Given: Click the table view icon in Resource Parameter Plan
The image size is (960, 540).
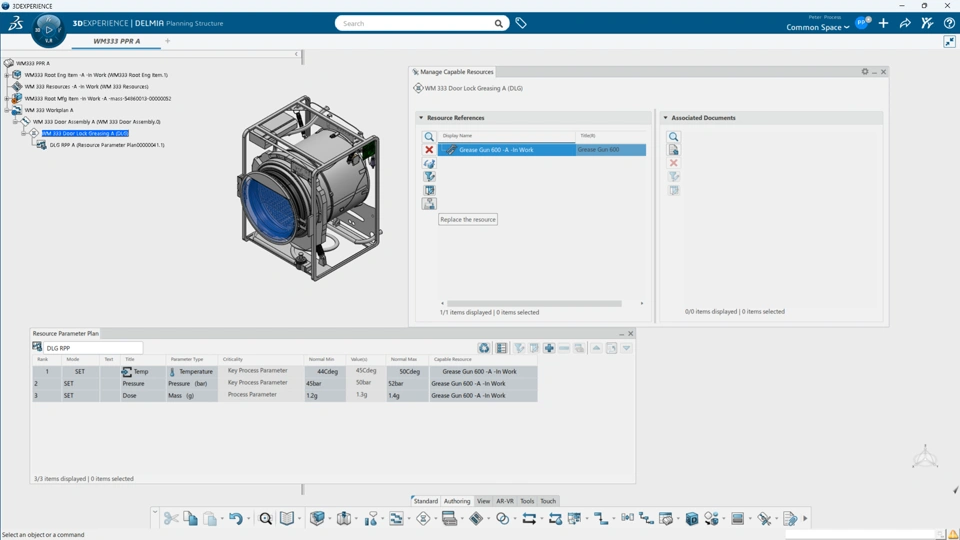Looking at the screenshot, I should pyautogui.click(x=501, y=348).
